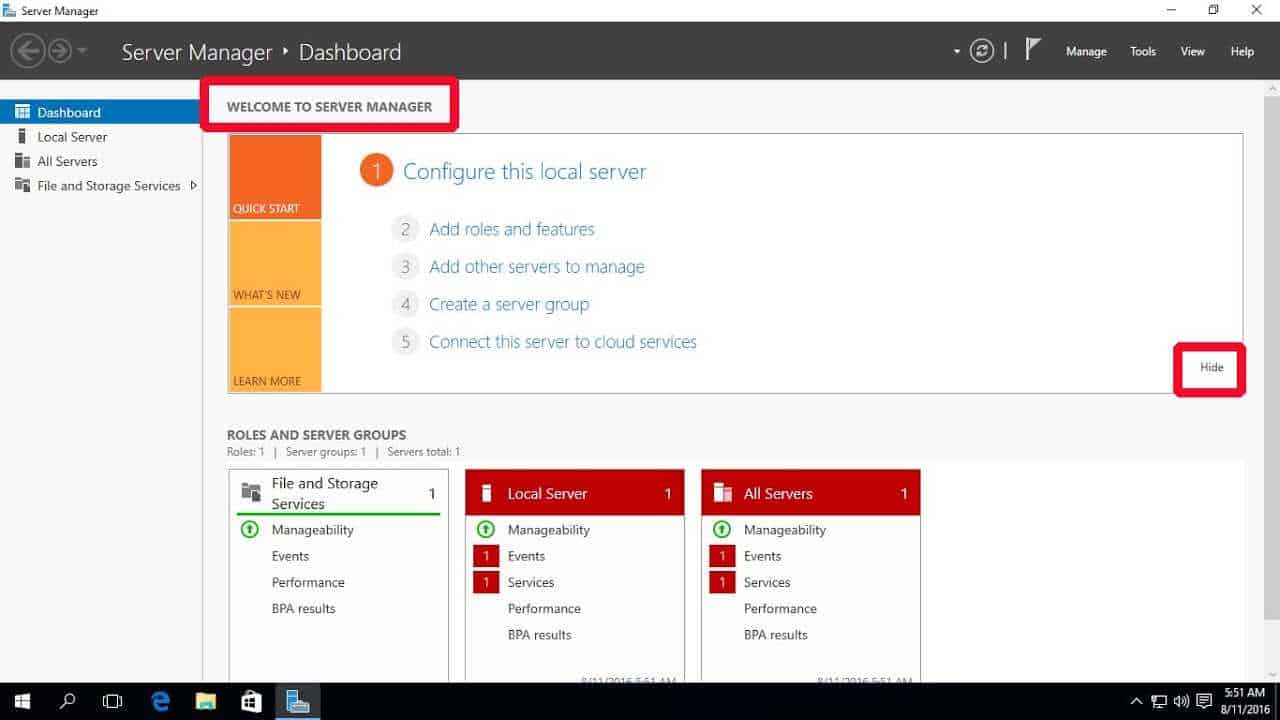The width and height of the screenshot is (1280, 720).
Task: Click Add roles and features link
Action: [512, 229]
